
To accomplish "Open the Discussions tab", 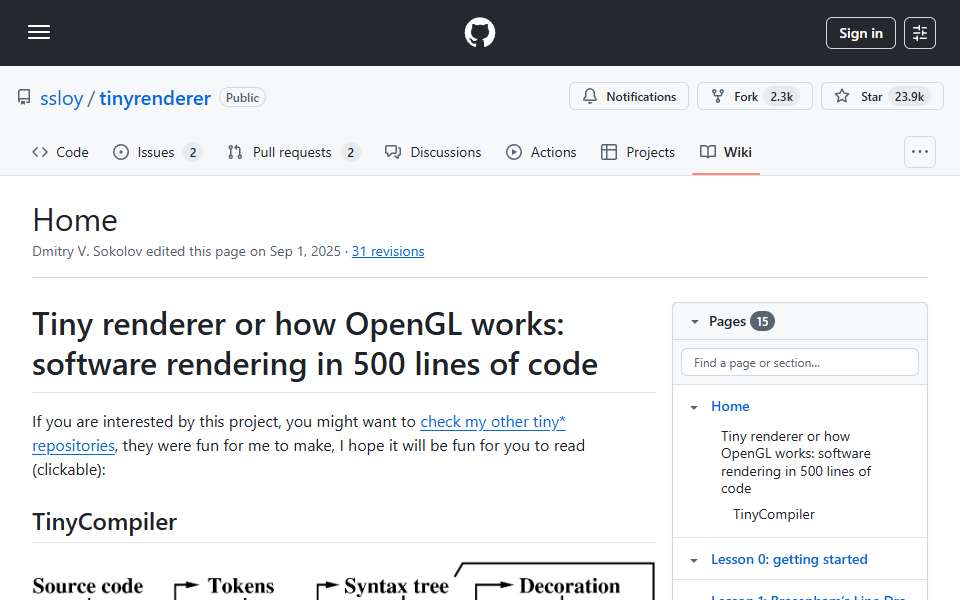I will (x=433, y=152).
